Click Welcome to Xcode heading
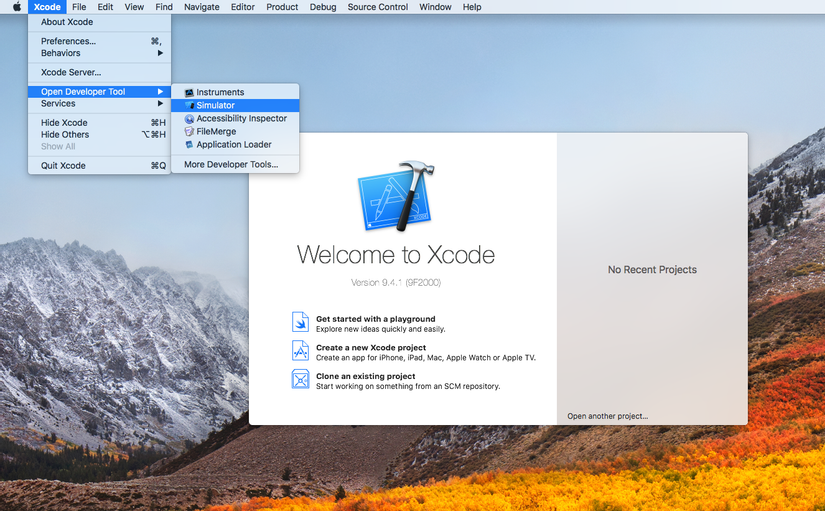Viewport: 825px width, 511px height. [396, 255]
